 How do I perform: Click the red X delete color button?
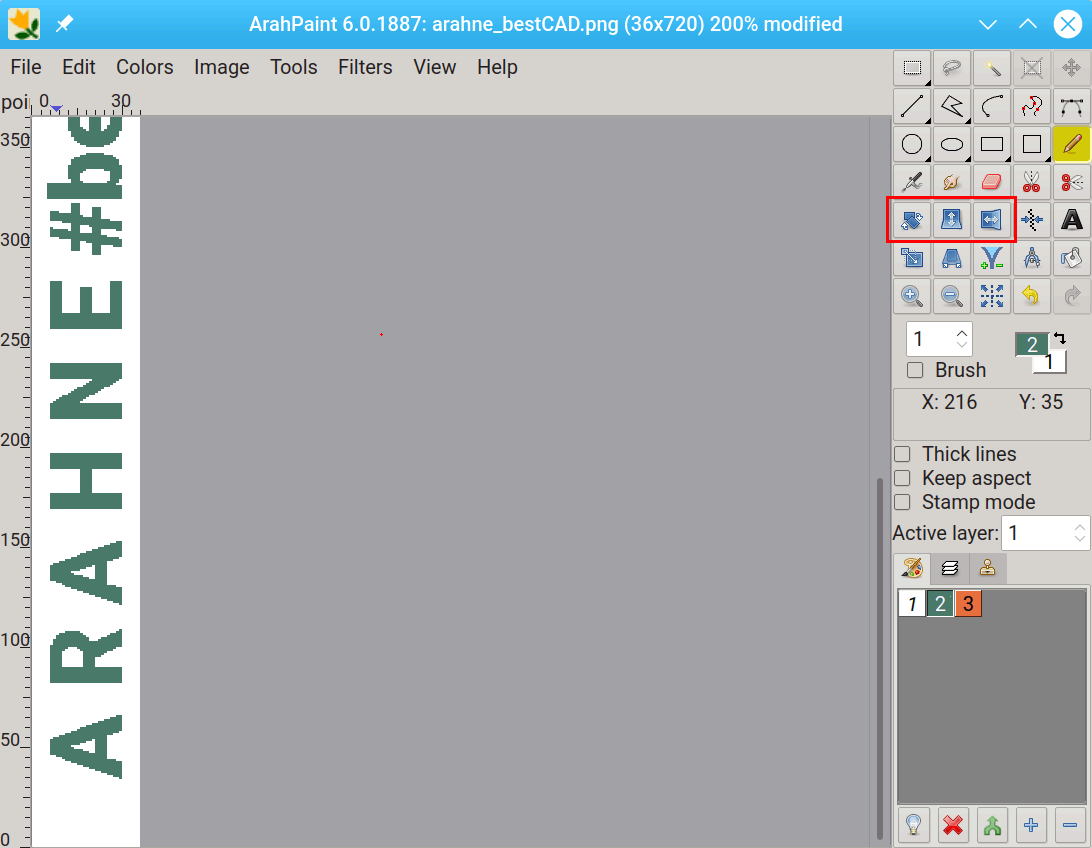[953, 826]
